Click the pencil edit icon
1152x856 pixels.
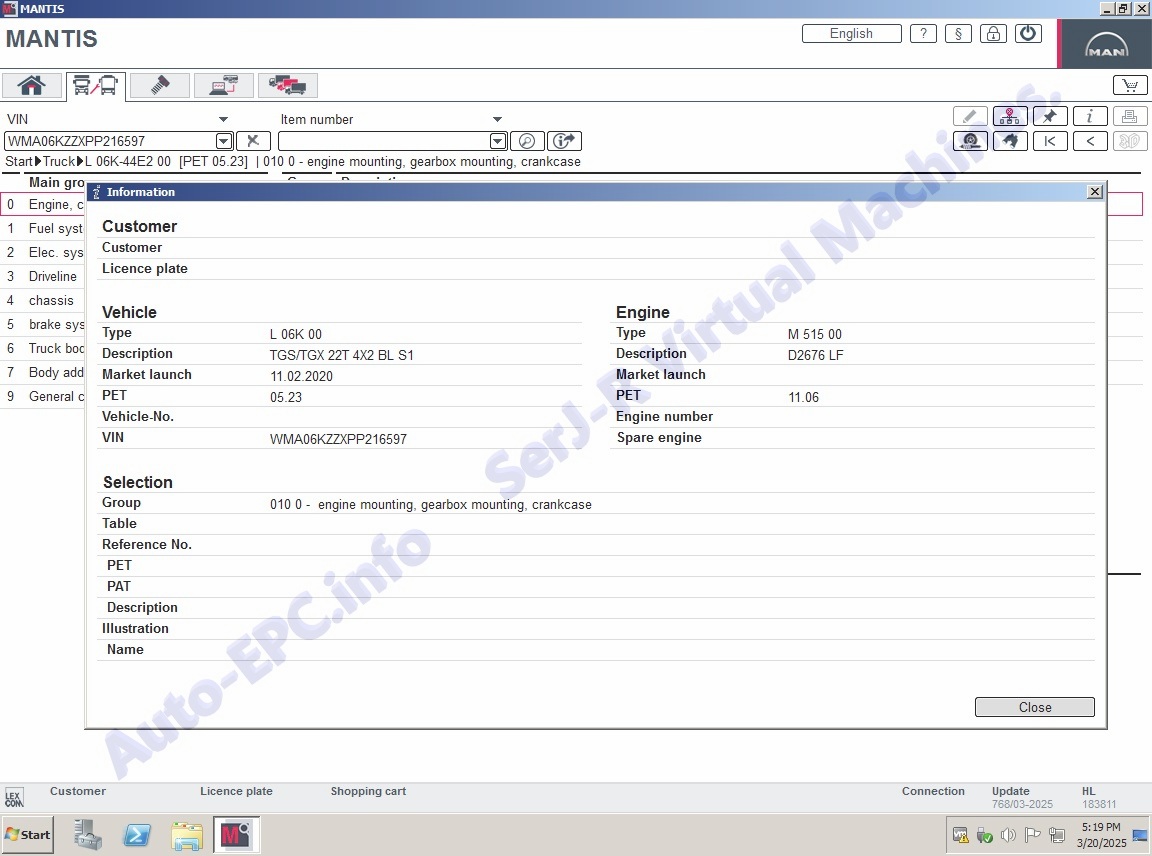(x=970, y=116)
